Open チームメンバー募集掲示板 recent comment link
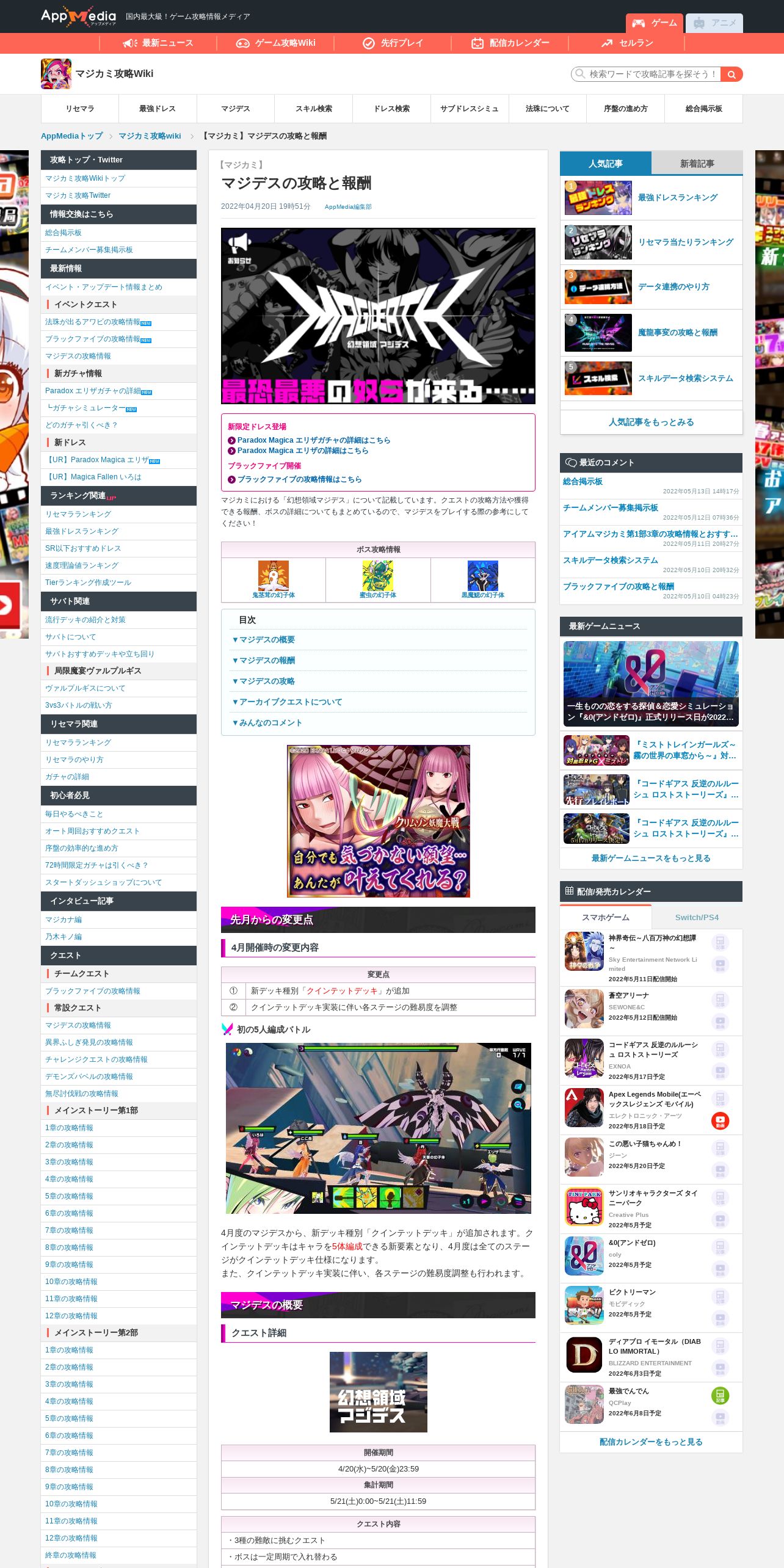 [611, 507]
